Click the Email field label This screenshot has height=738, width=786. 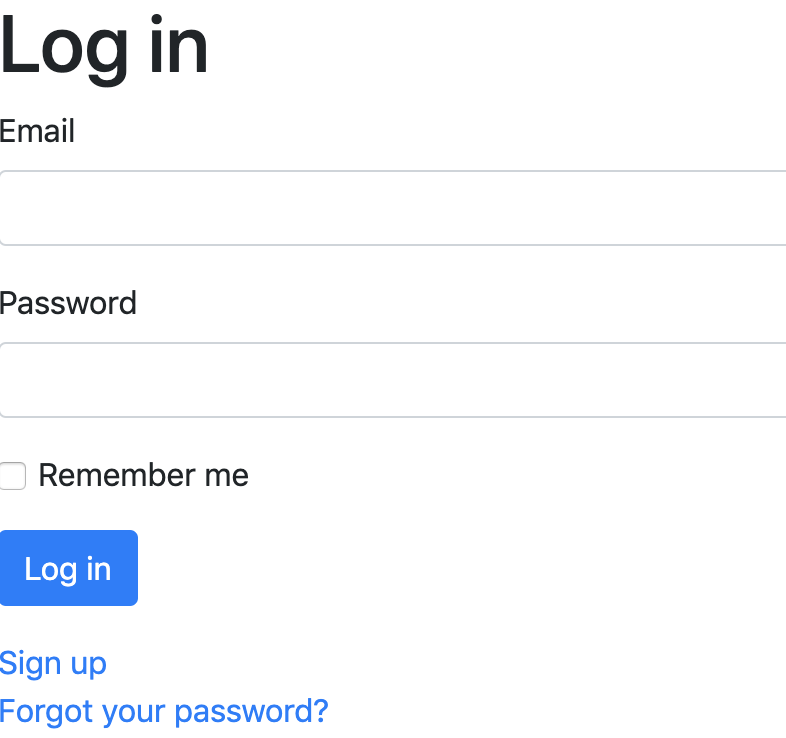click(38, 131)
